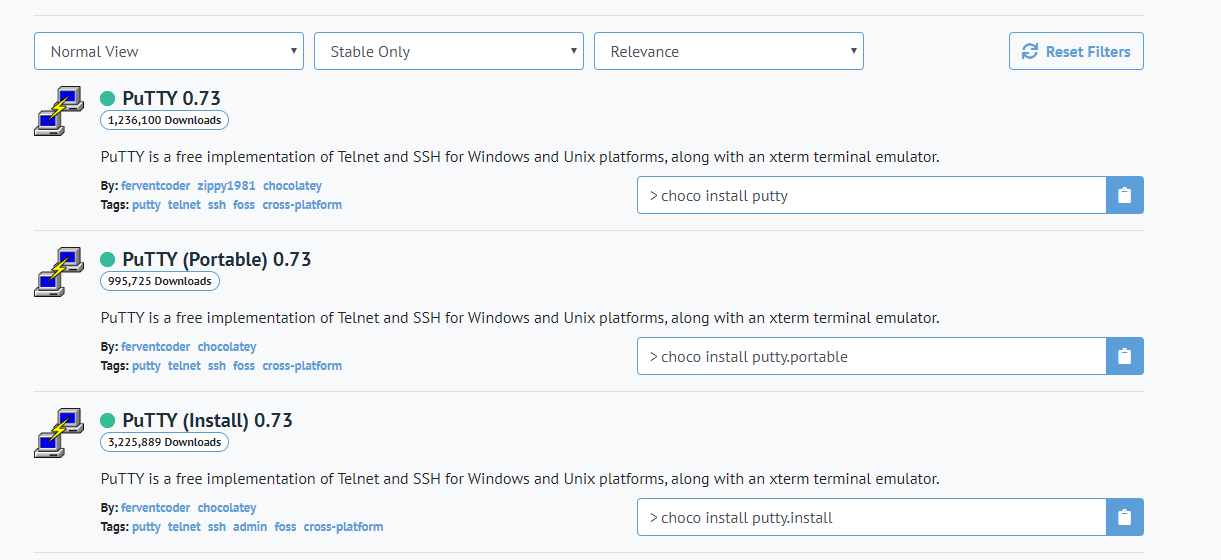Copy the 'choco install putty' command
Viewport: 1221px width, 560px height.
coord(1124,195)
